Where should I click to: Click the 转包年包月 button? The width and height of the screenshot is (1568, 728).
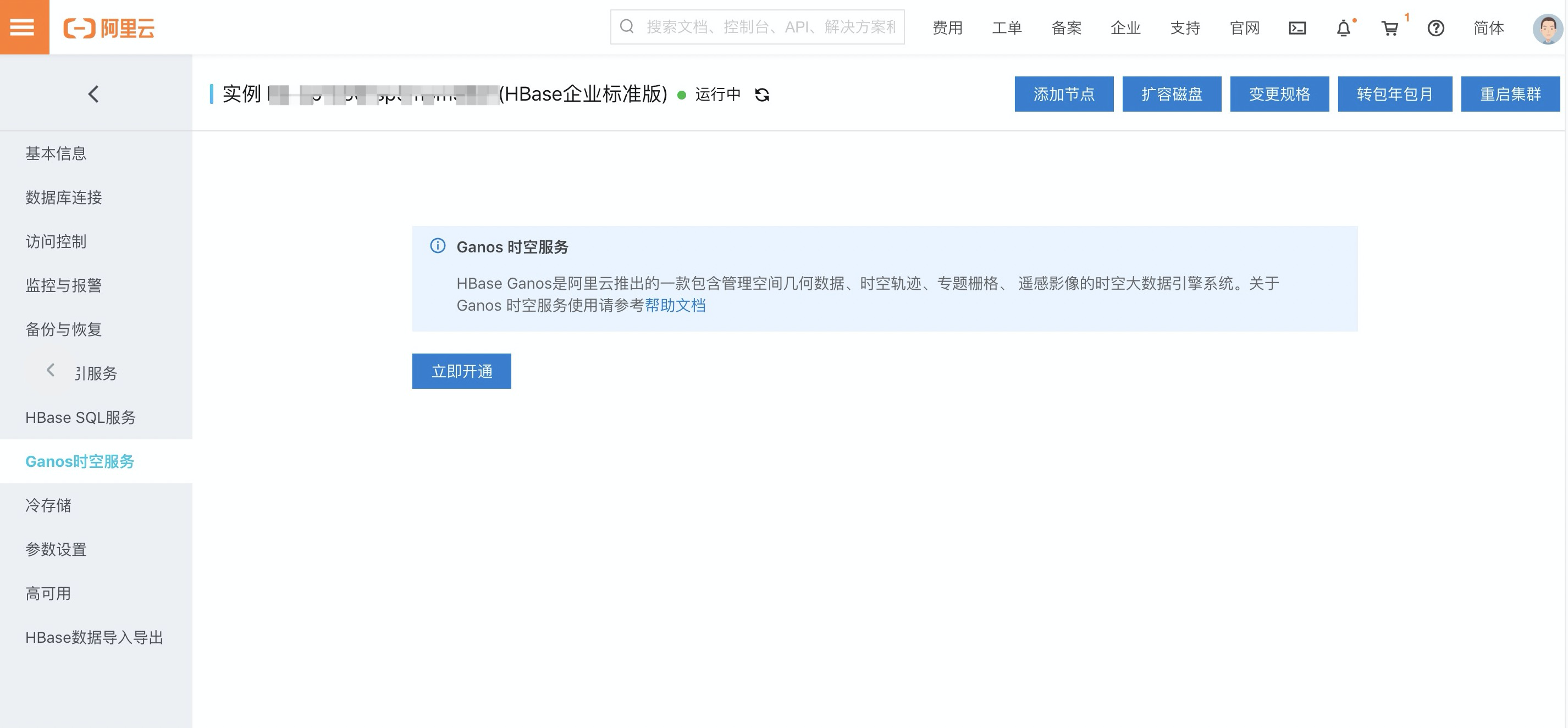pyautogui.click(x=1395, y=93)
